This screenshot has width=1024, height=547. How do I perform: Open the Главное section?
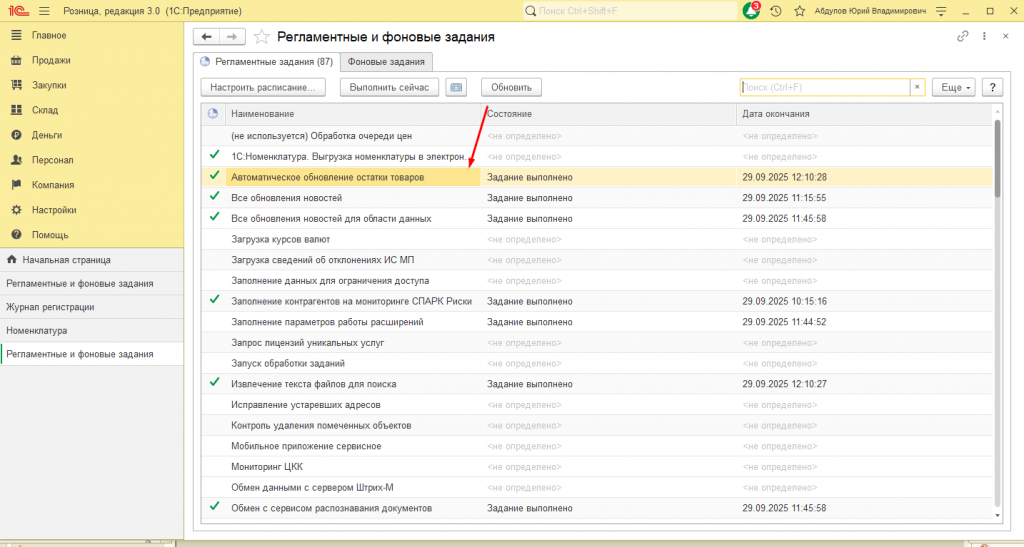pyautogui.click(x=49, y=35)
